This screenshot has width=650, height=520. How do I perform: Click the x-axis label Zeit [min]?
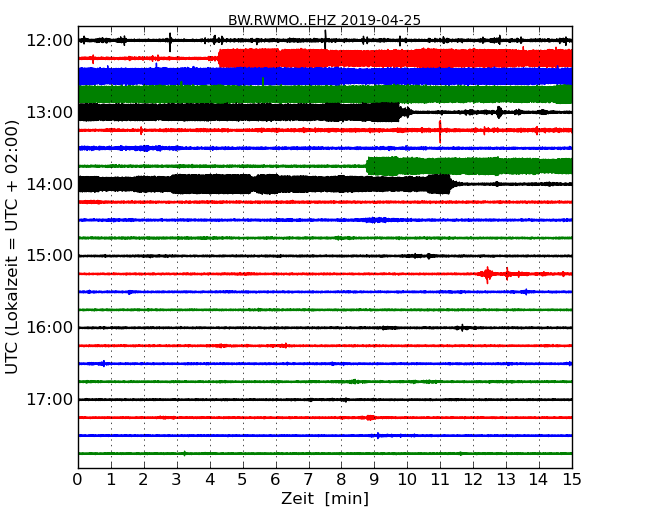click(x=325, y=498)
